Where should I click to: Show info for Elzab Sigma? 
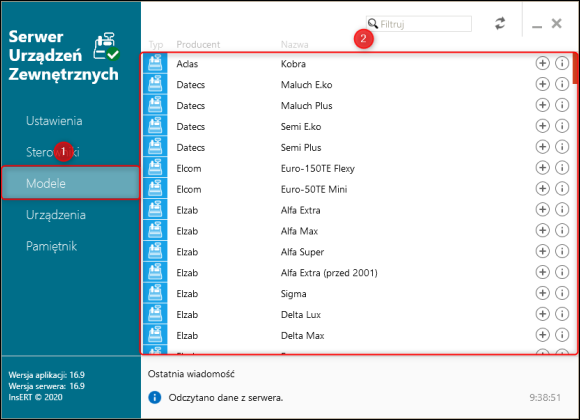tap(562, 293)
